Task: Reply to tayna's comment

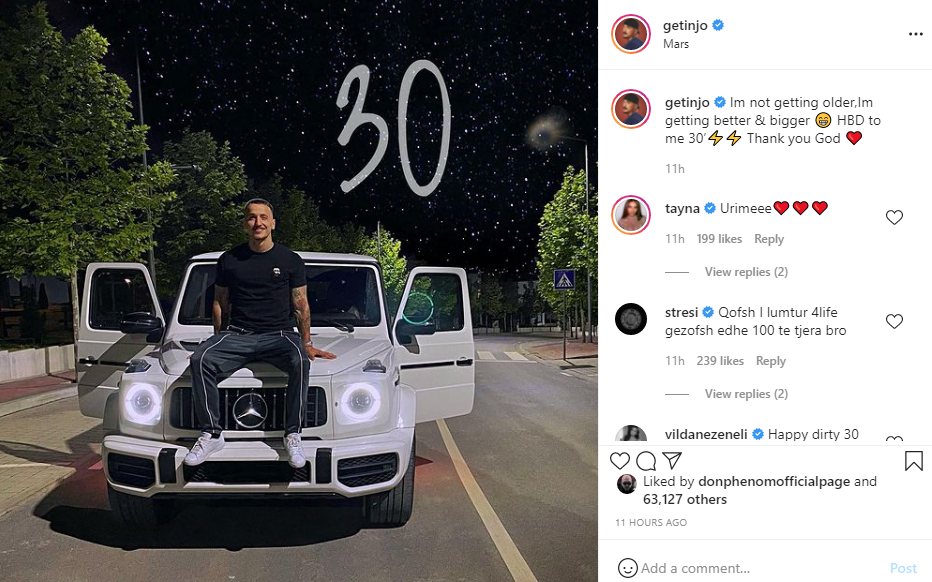Action: [769, 239]
